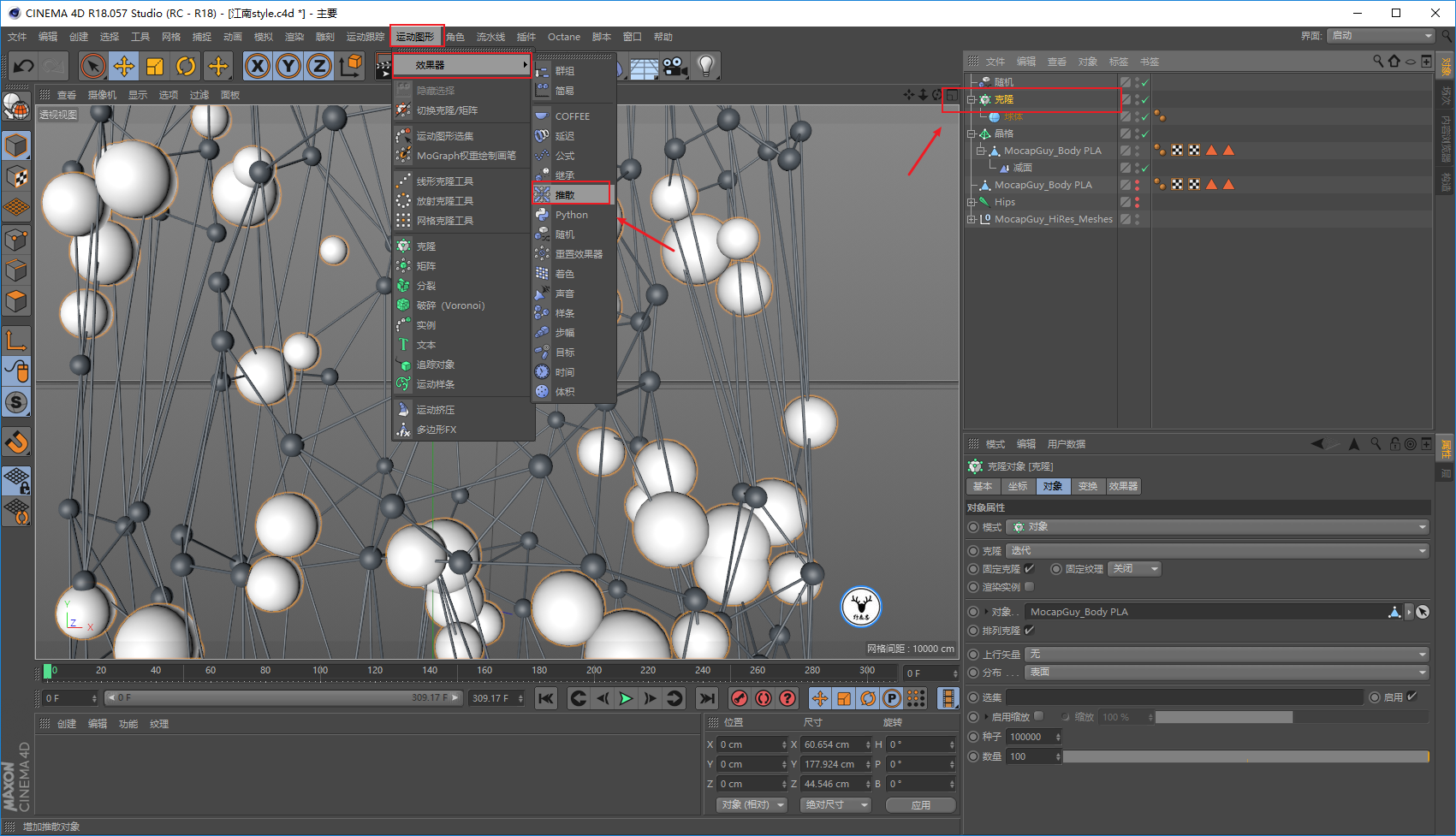
Task: Click the Make Editable icon
Action: pos(16,106)
